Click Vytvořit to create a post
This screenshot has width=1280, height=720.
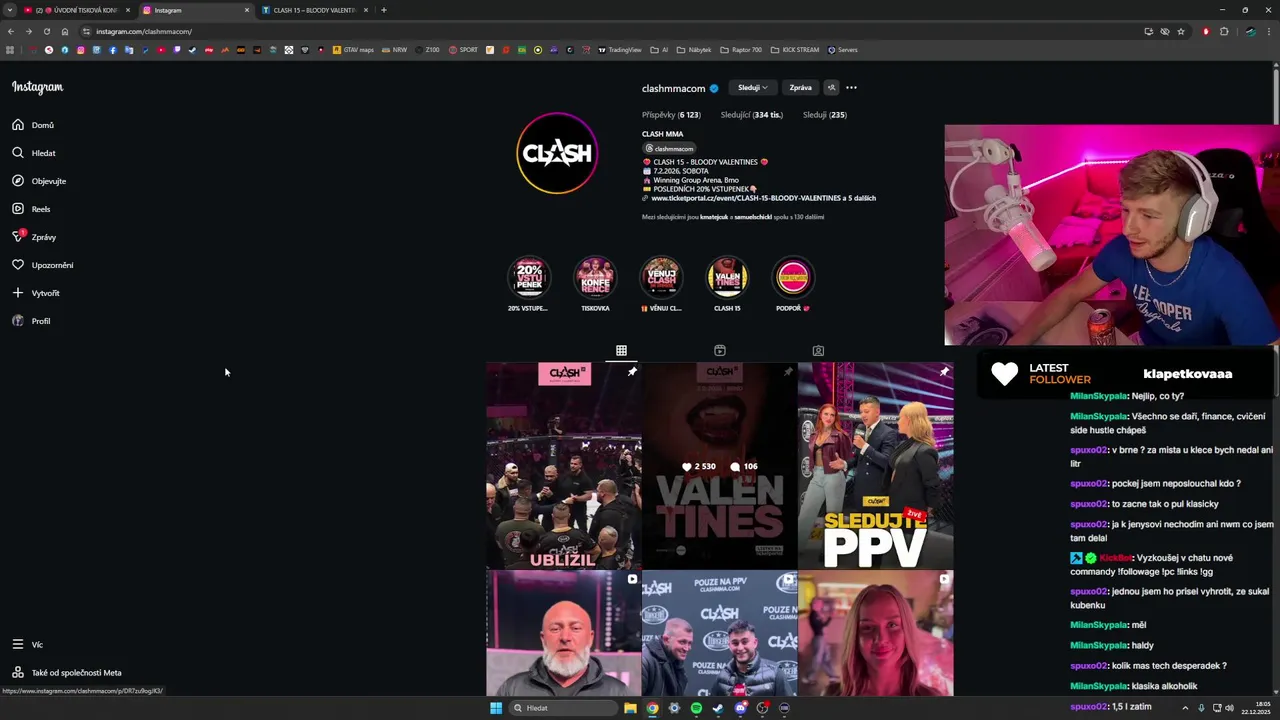(x=36, y=293)
